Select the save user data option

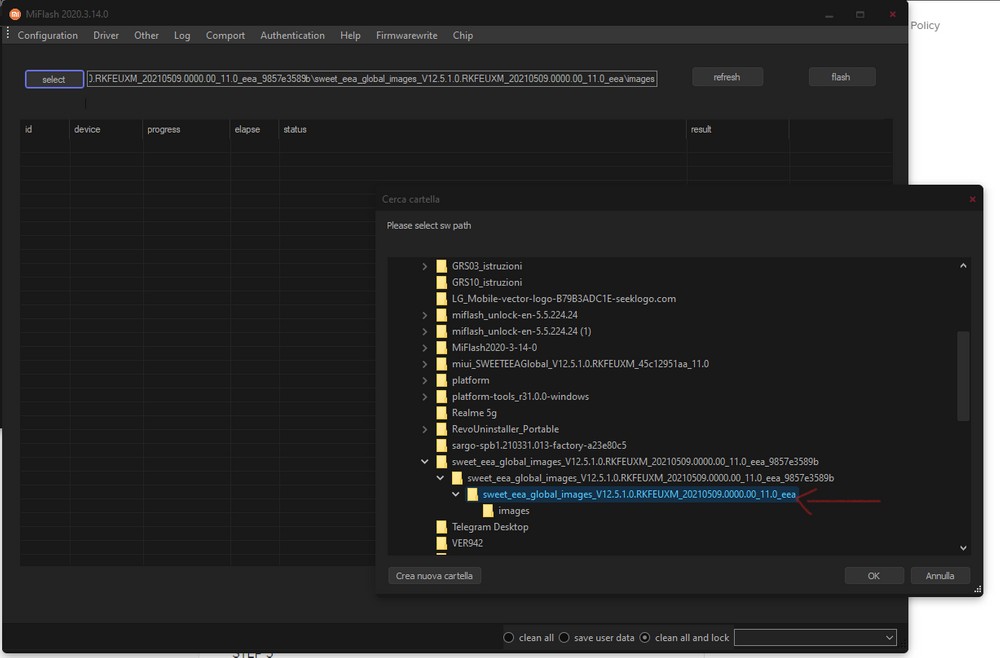pyautogui.click(x=565, y=638)
